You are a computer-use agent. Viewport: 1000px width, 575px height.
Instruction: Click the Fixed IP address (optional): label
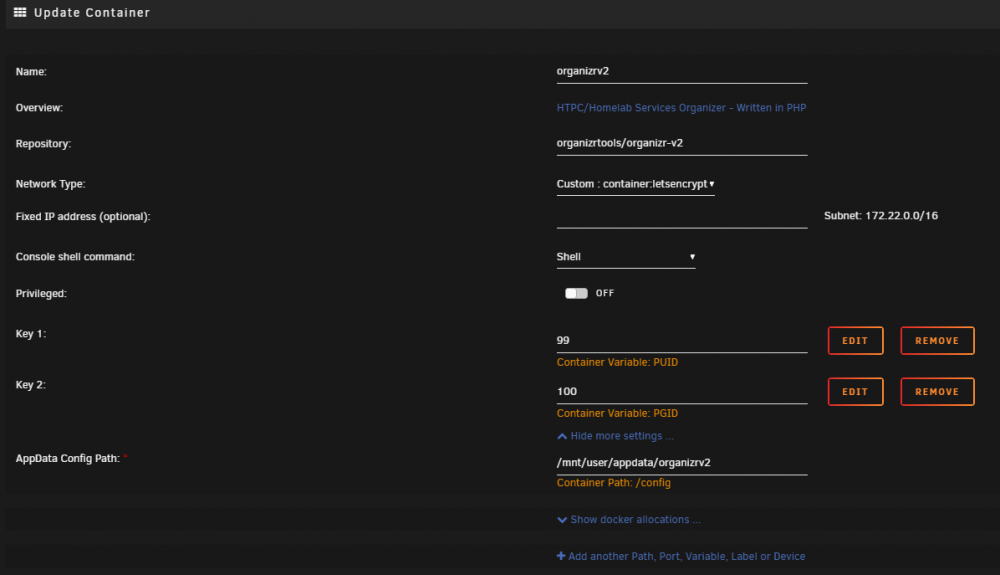[x=83, y=216]
